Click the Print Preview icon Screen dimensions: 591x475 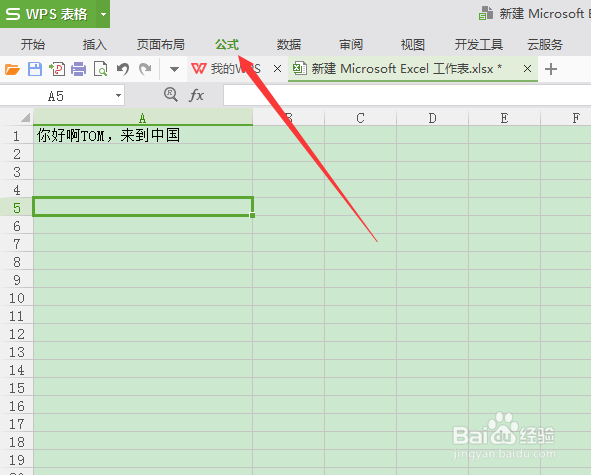[101, 69]
